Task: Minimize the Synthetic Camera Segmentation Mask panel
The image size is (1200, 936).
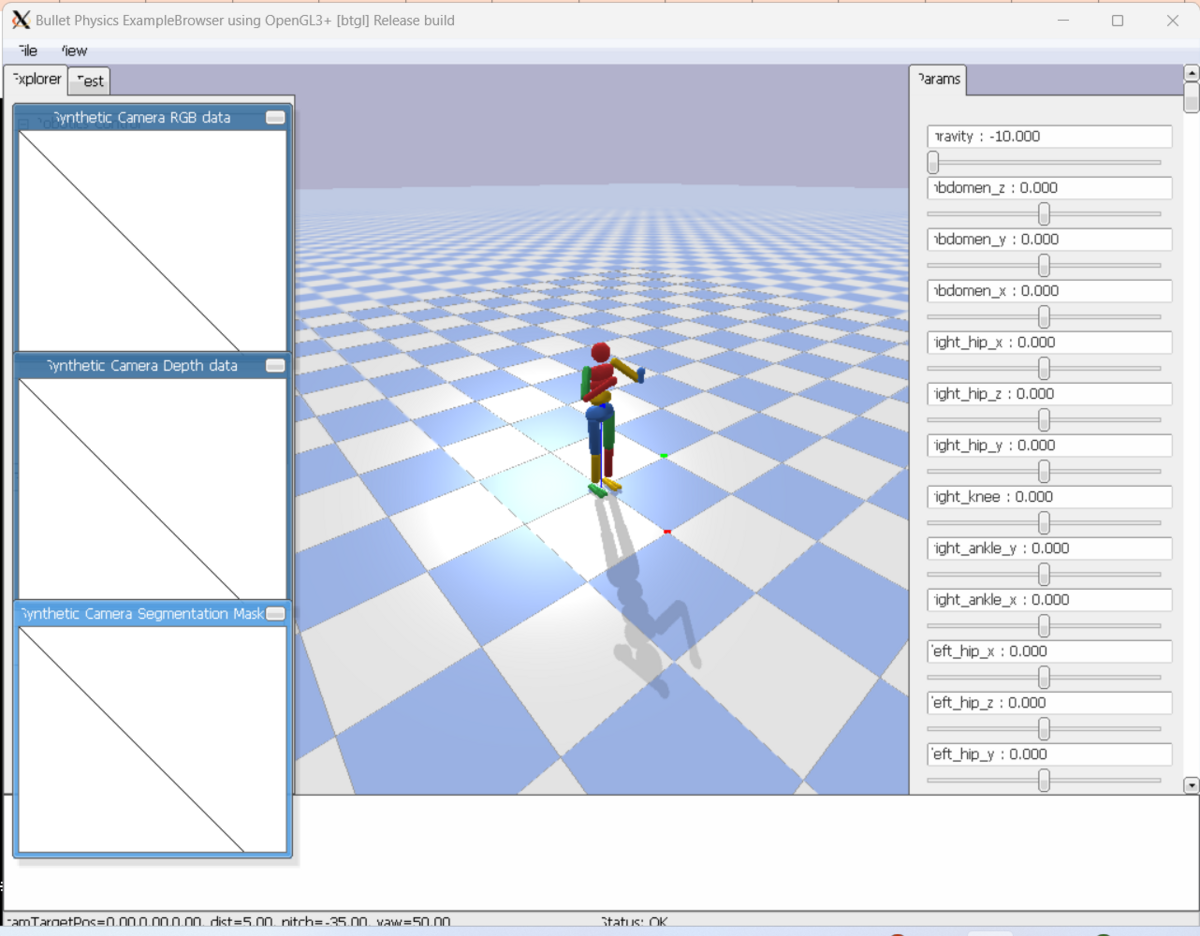Action: (x=275, y=614)
